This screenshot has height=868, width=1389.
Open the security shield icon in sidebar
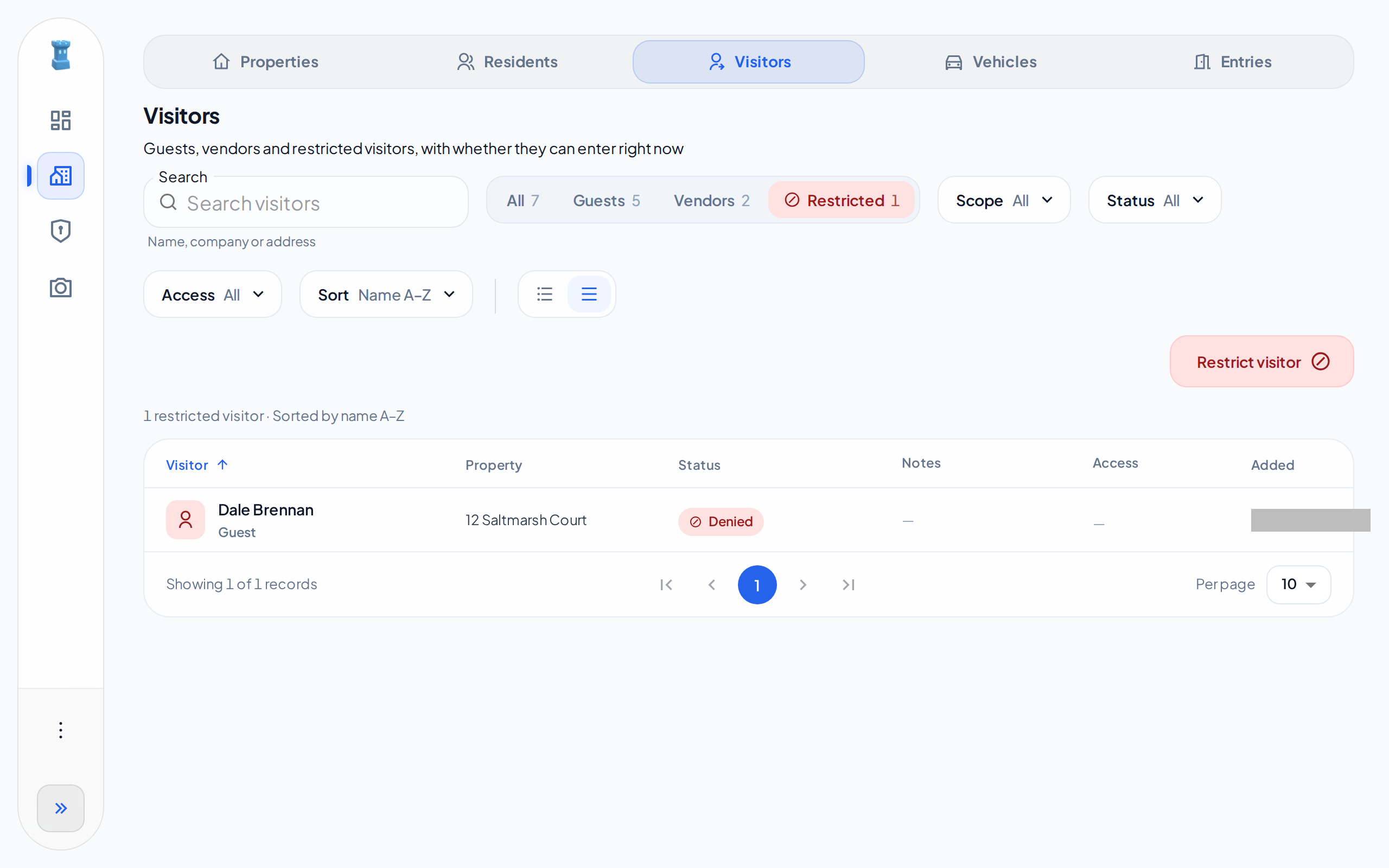pos(60,231)
